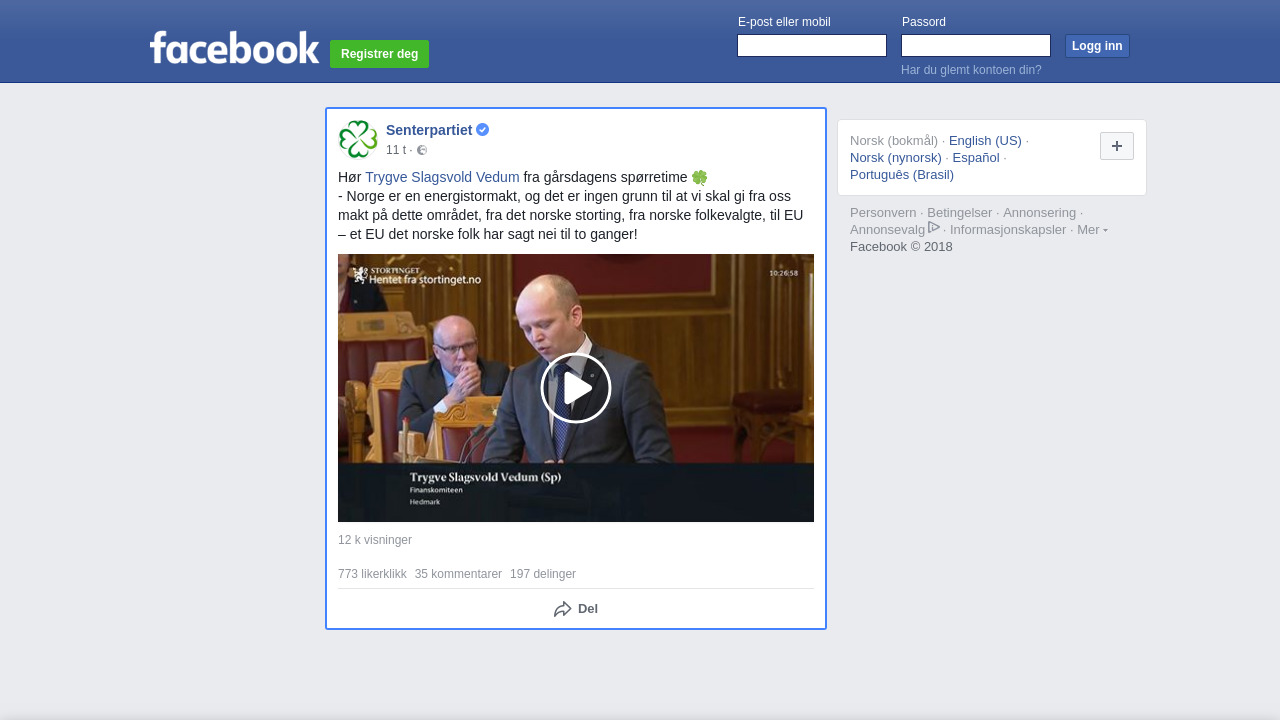Image resolution: width=1280 pixels, height=720 pixels.
Task: Click Norsk (bokmål) current language text
Action: (894, 140)
